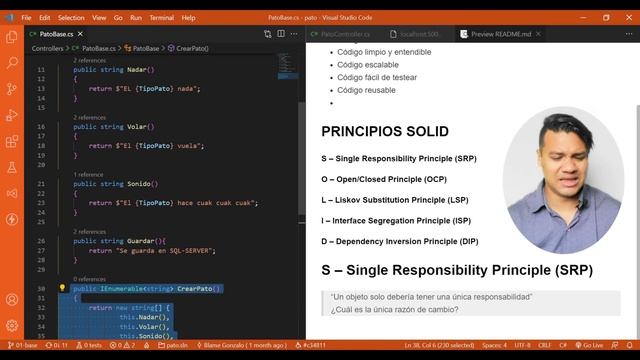Screen dimensions: 640x360
Task: Open the Manage gear icon
Action: pos(12,325)
